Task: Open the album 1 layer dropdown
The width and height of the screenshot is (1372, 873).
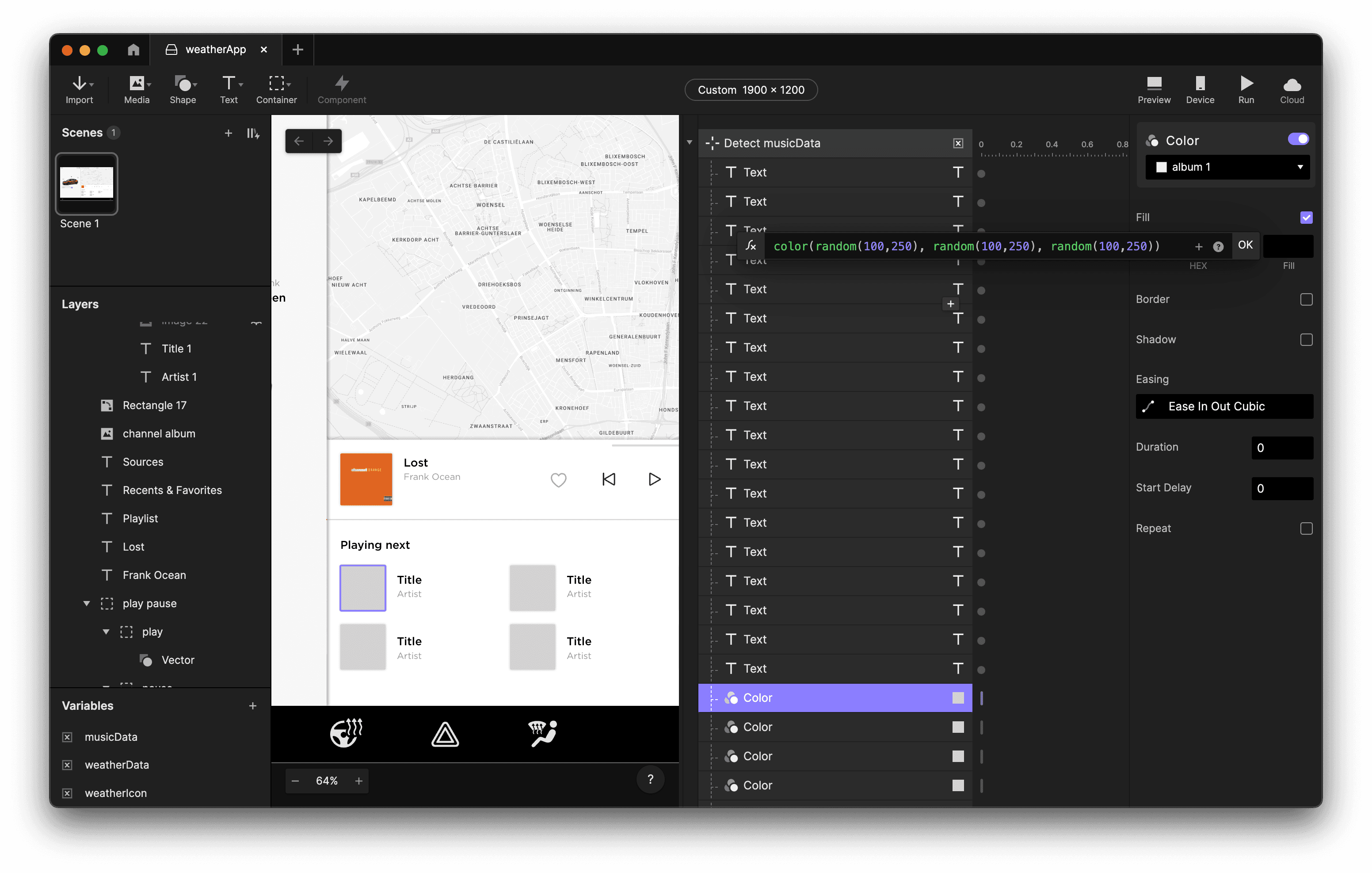Action: (x=1227, y=167)
